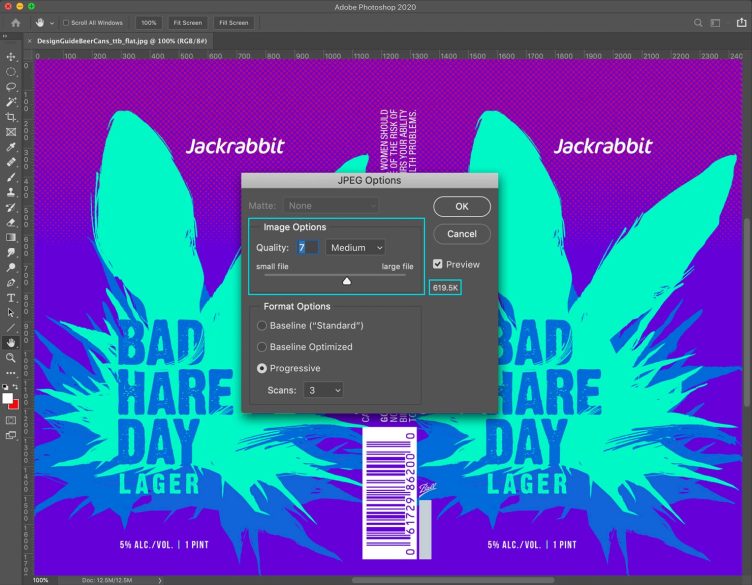The height and width of the screenshot is (585, 752).
Task: Click the Share icon at top right
Action: click(x=741, y=22)
